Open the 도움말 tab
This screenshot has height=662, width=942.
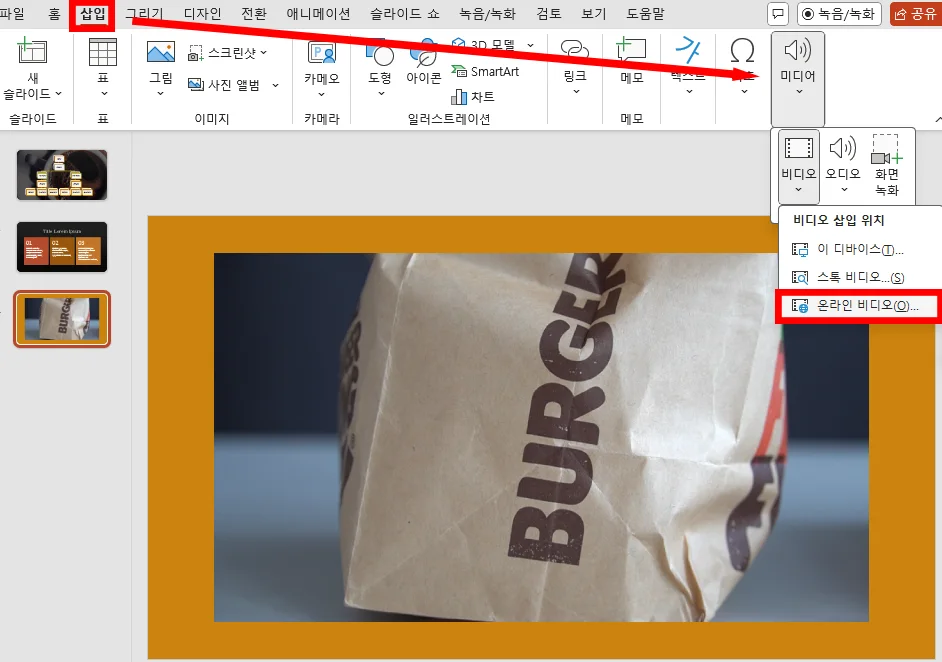(645, 14)
